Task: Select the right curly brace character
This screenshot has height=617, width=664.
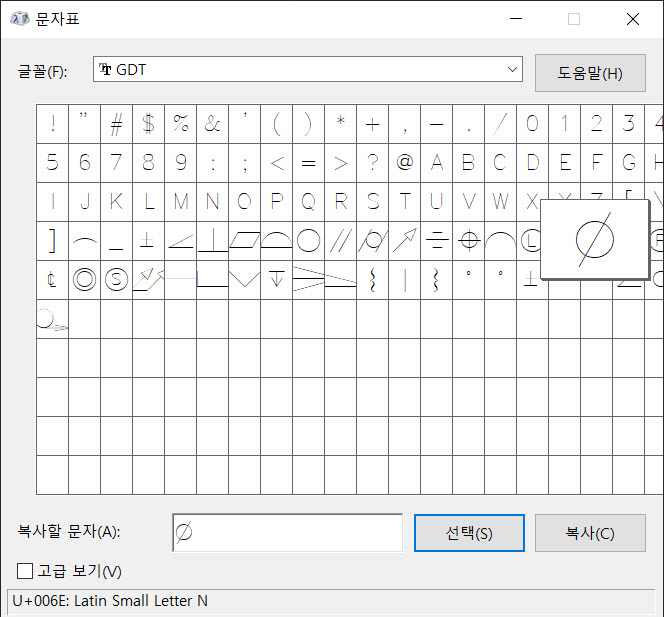Action: pos(437,280)
